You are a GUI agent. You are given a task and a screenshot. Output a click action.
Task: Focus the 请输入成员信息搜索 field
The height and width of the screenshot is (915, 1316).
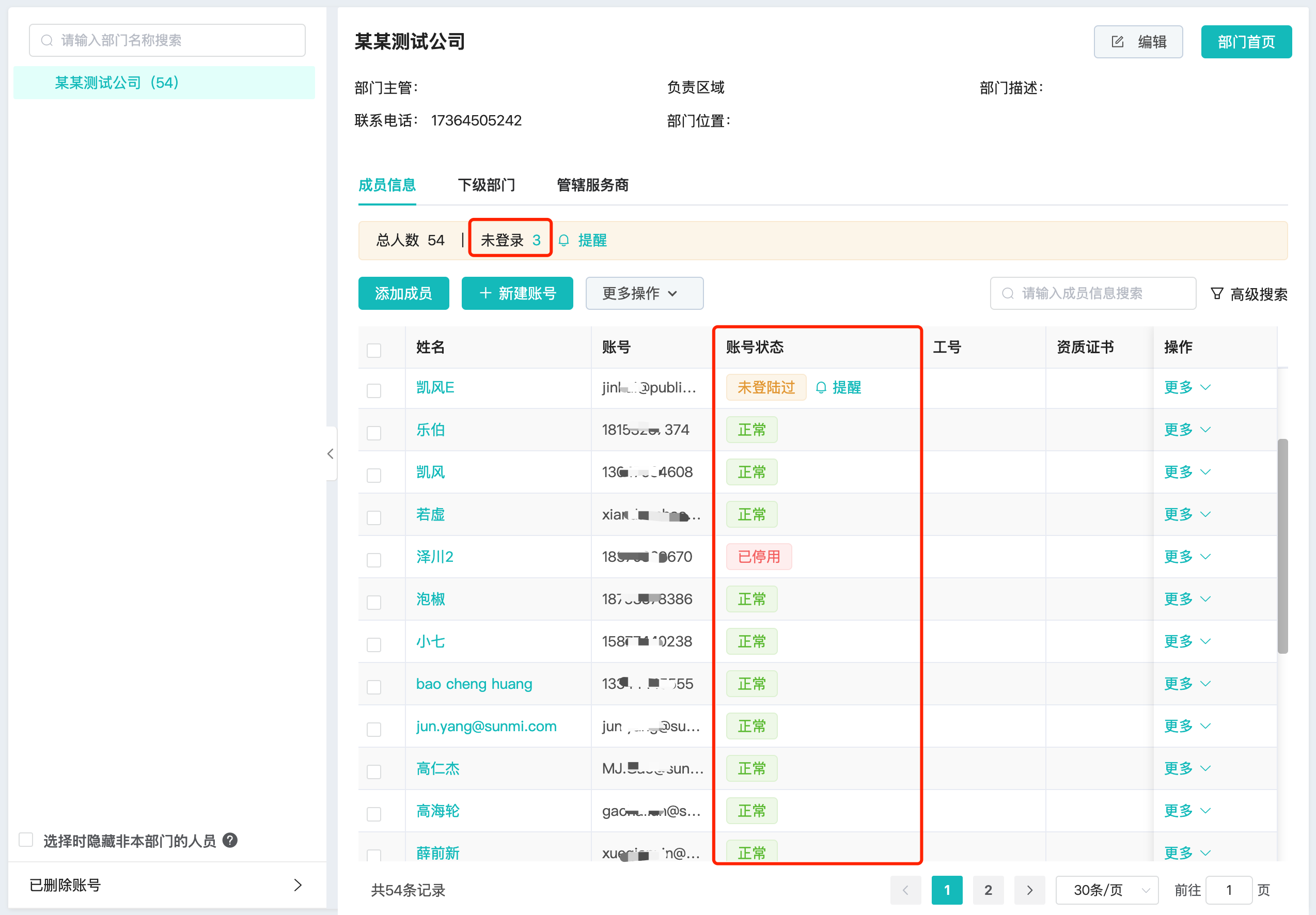point(1092,293)
